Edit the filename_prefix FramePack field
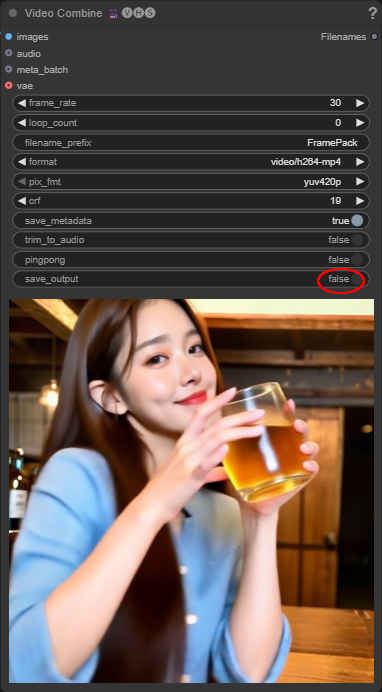The width and height of the screenshot is (382, 692). (191, 143)
